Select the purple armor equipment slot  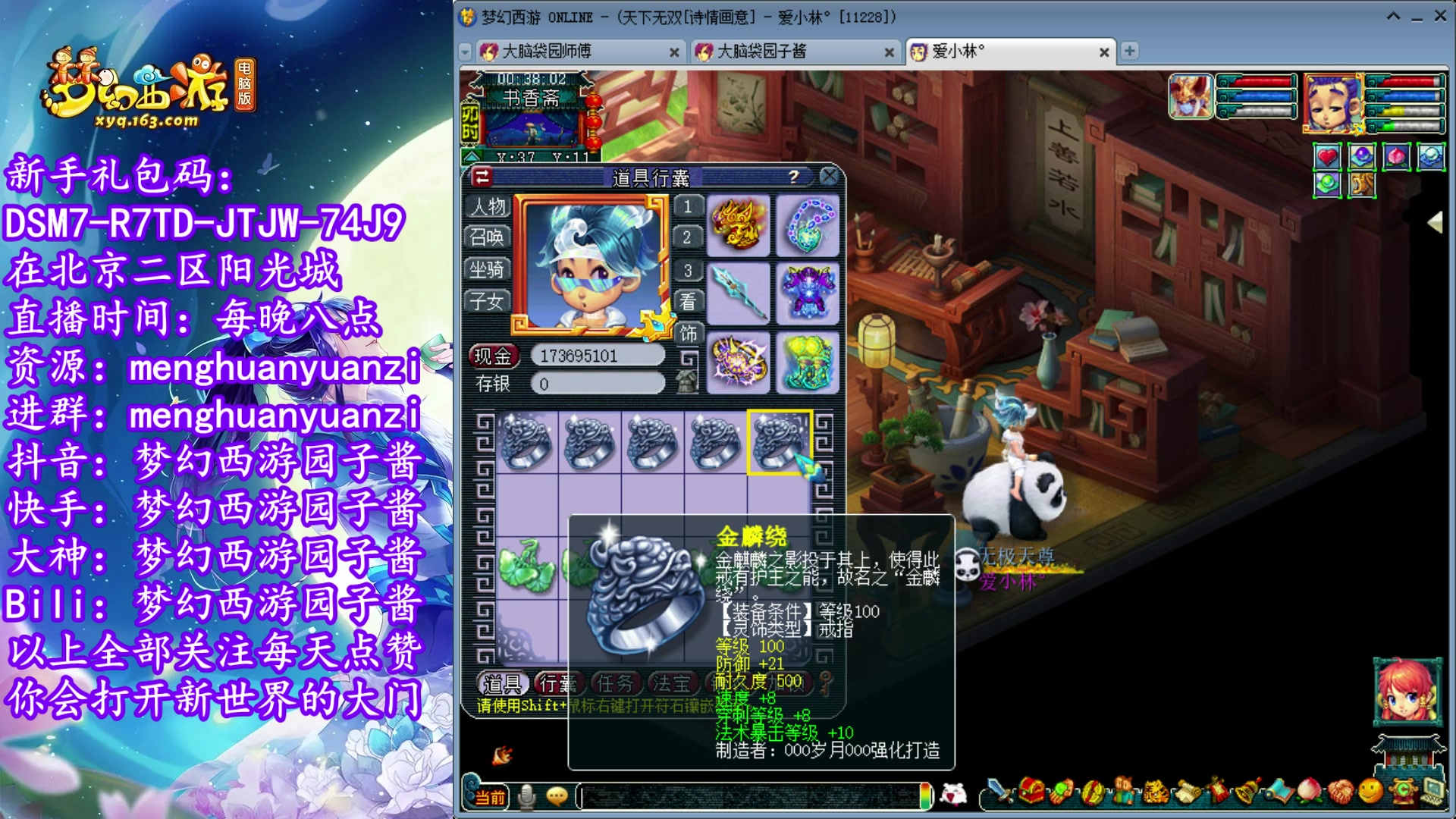808,294
